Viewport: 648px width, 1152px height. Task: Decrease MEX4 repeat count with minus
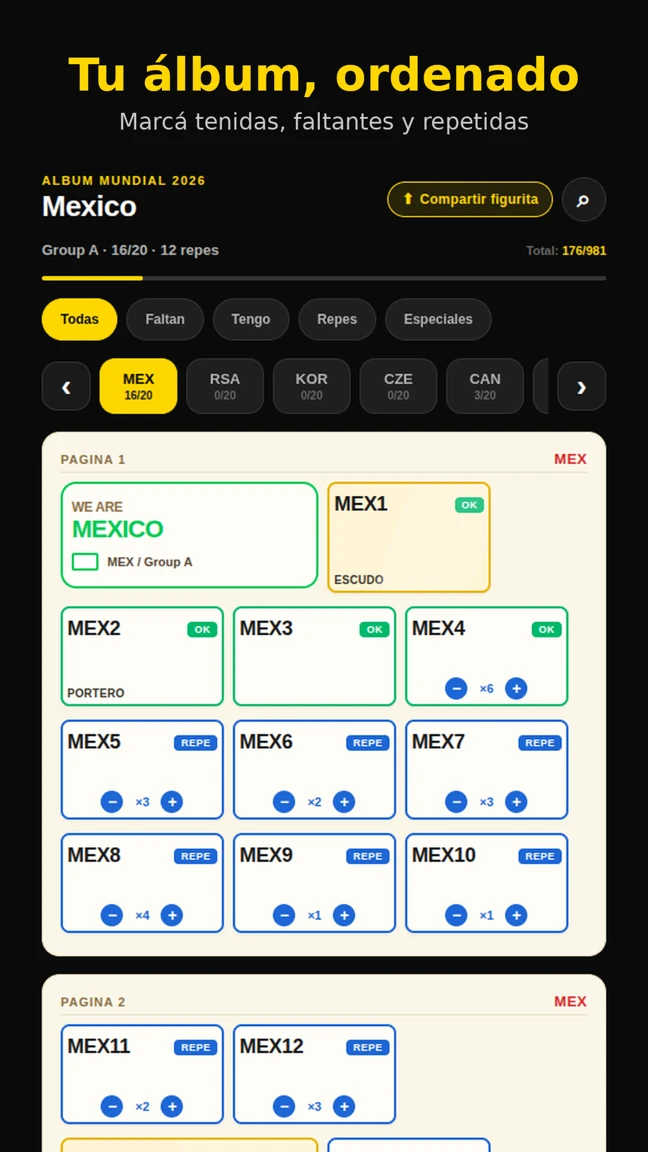[x=456, y=688]
